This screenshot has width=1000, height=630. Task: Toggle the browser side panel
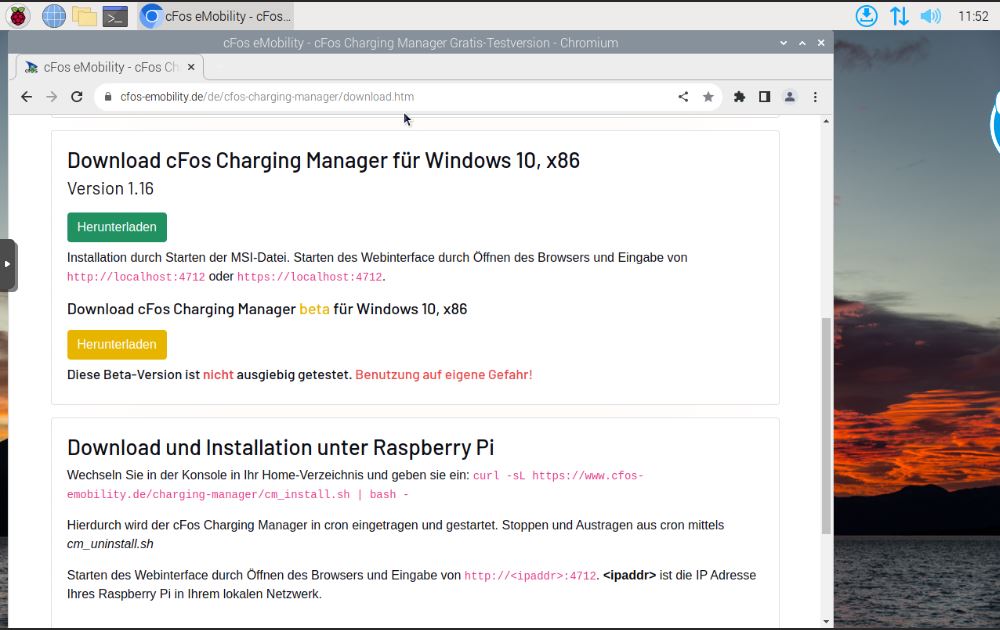pos(764,97)
